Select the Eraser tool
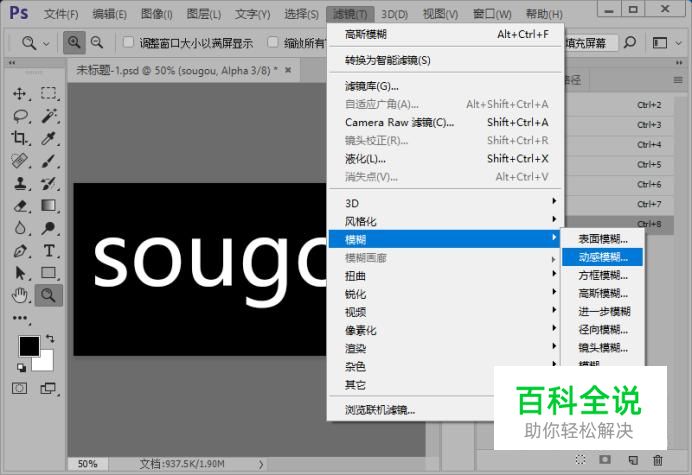 tap(19, 206)
